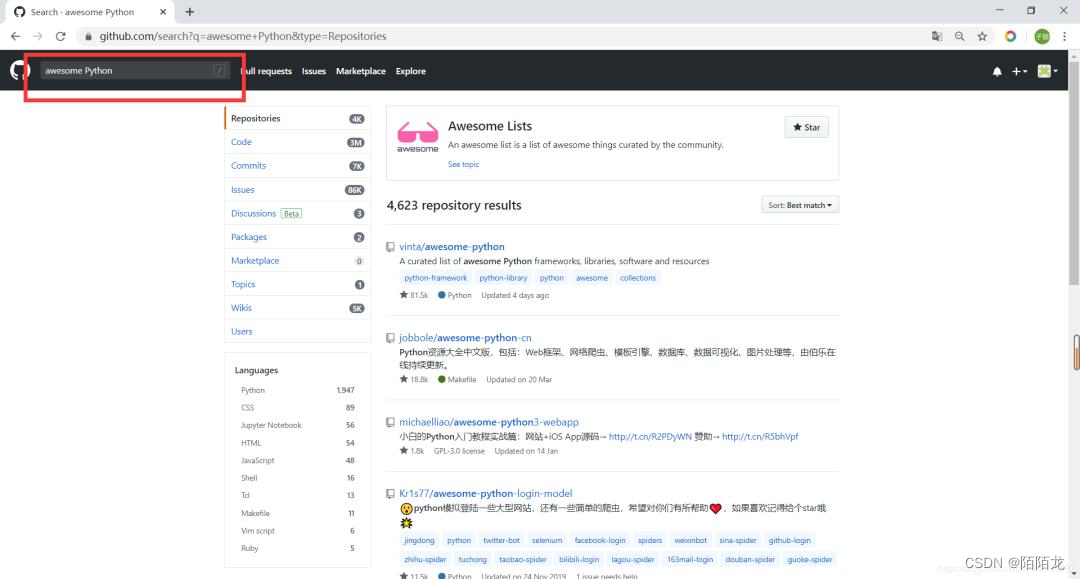1080x579 pixels.
Task: Filter results by Vim script language
Action: point(298,531)
